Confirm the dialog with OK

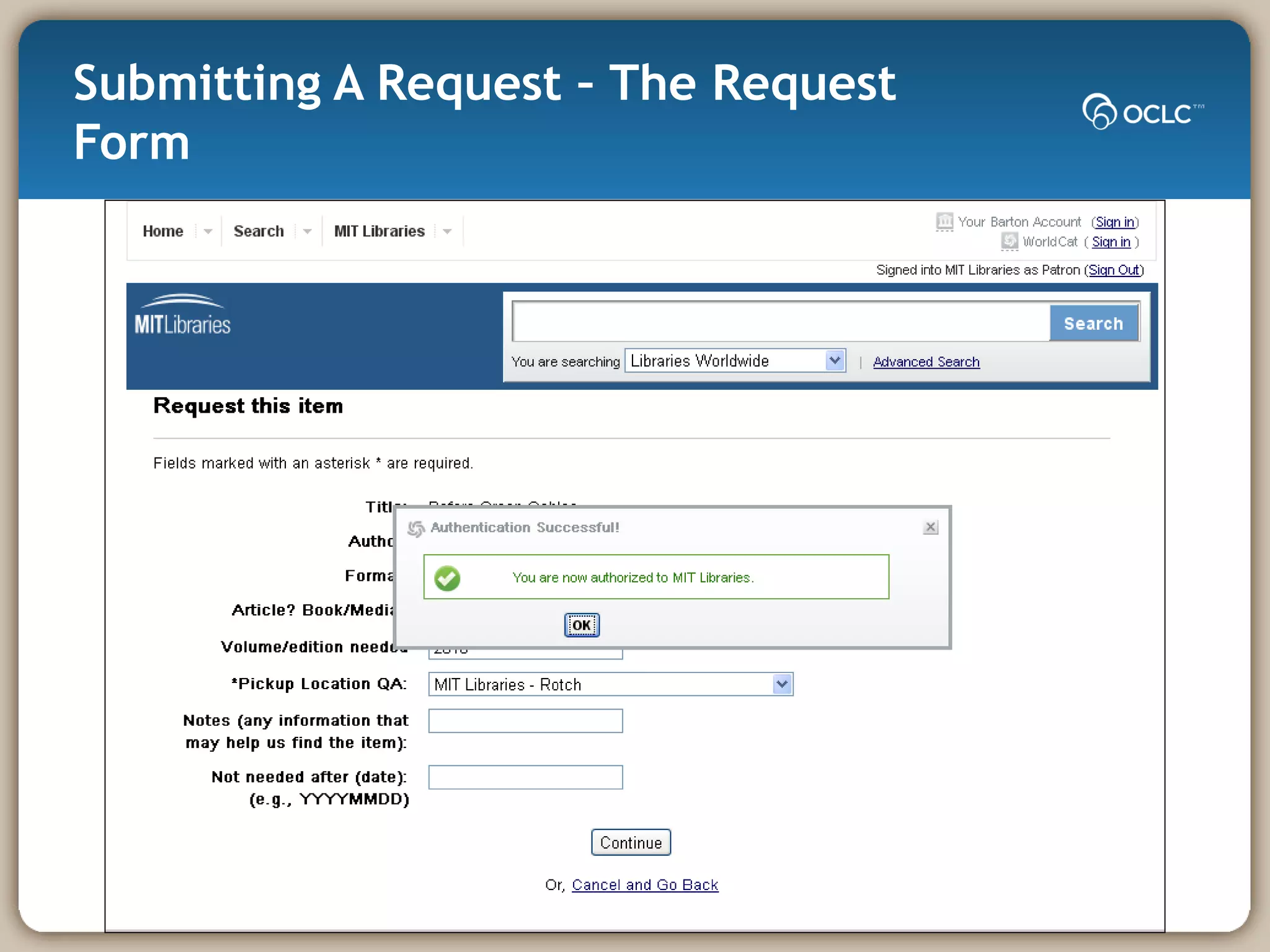coord(582,625)
